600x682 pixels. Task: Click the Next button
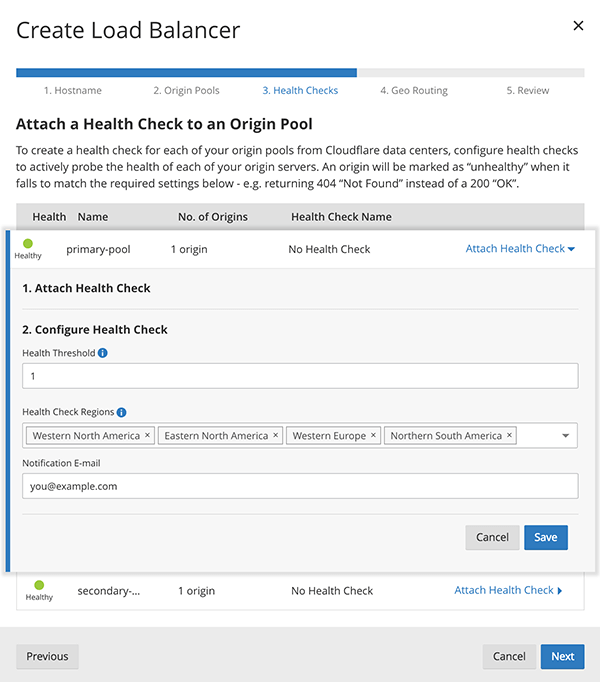(563, 657)
